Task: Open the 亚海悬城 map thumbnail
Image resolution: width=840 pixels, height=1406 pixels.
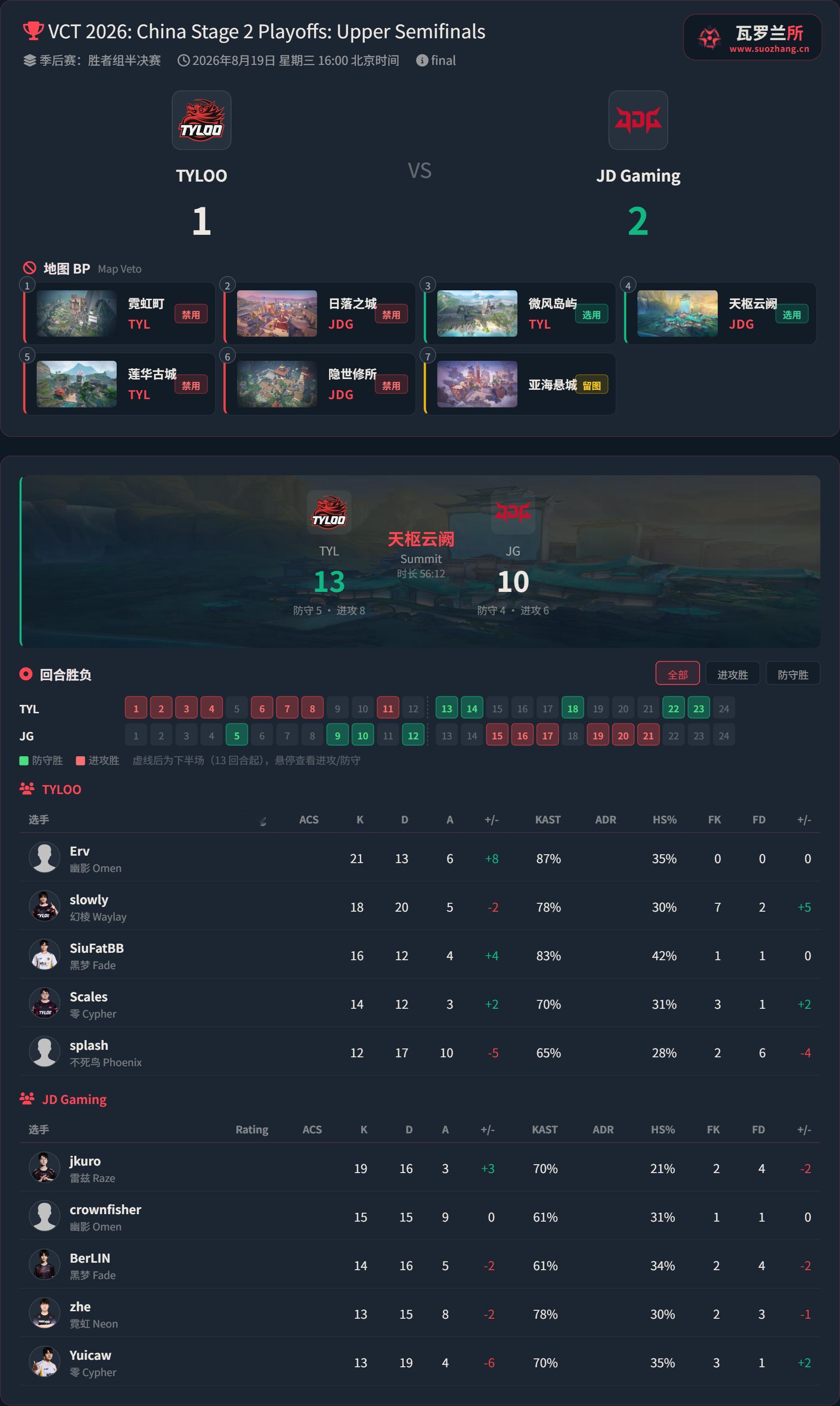Action: (x=477, y=384)
